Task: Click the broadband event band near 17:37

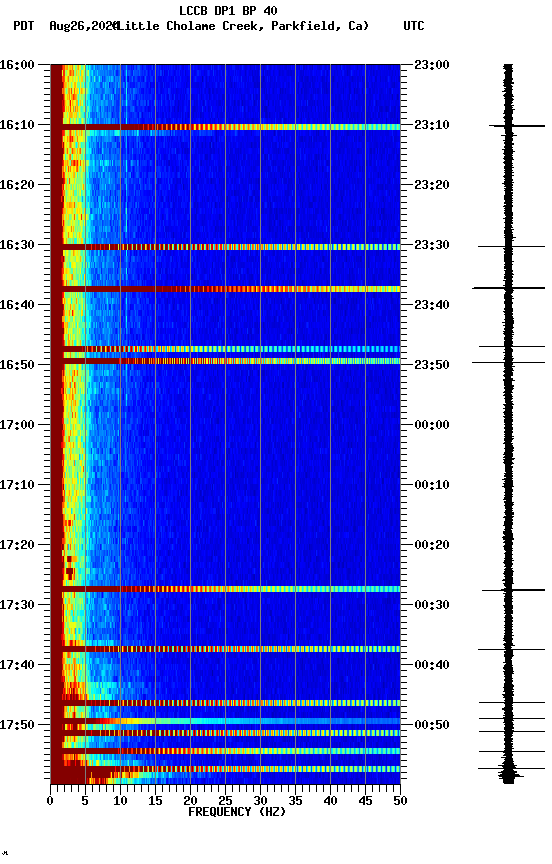Action: click(x=225, y=649)
